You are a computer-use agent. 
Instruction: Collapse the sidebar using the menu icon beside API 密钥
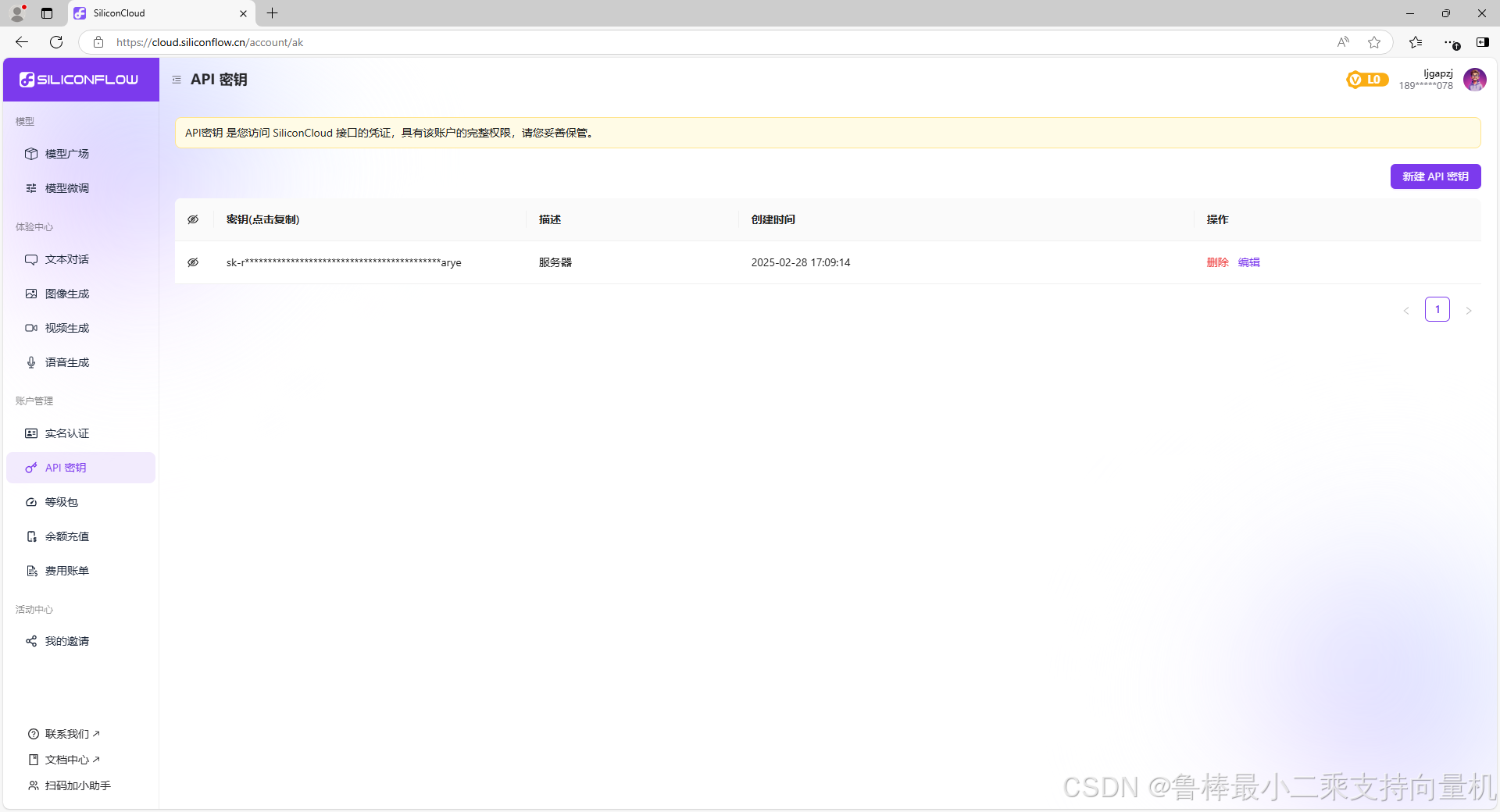[177, 80]
